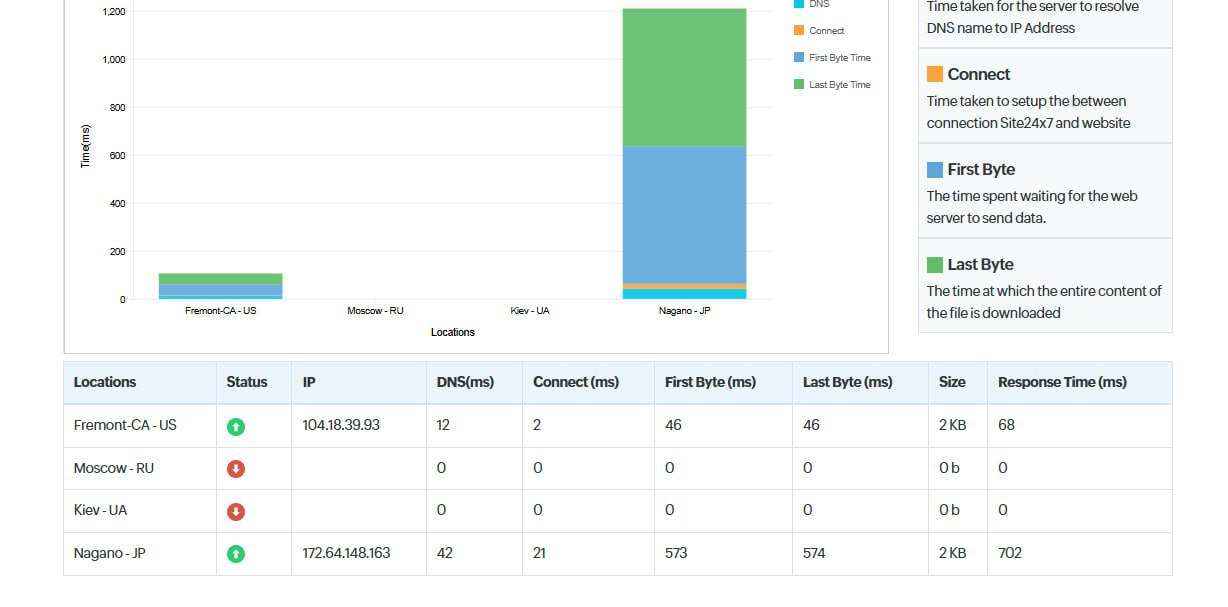Toggle the DNS series in the chart legend
This screenshot has height=607, width=1228.
click(811, 5)
